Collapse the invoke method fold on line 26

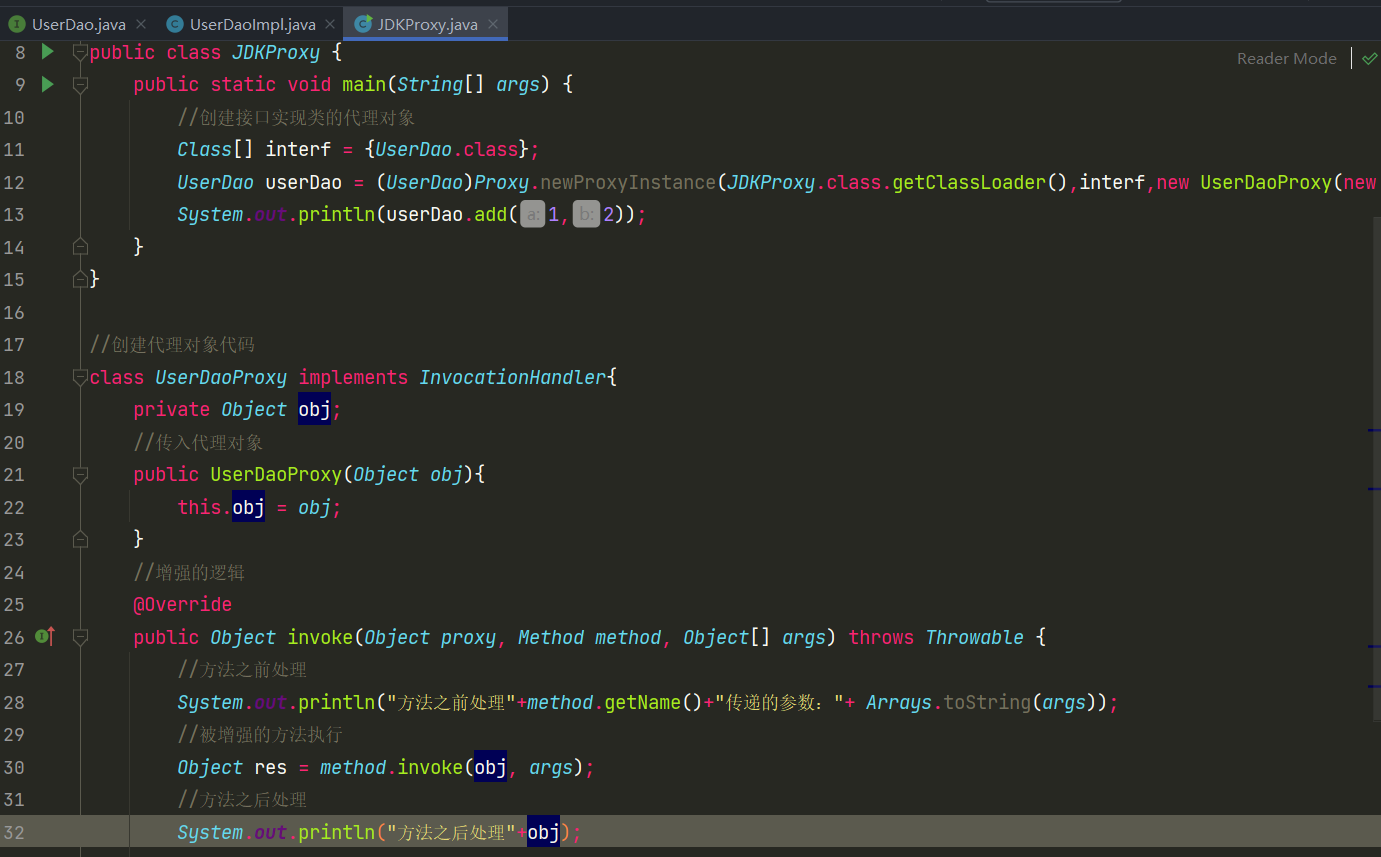point(81,637)
